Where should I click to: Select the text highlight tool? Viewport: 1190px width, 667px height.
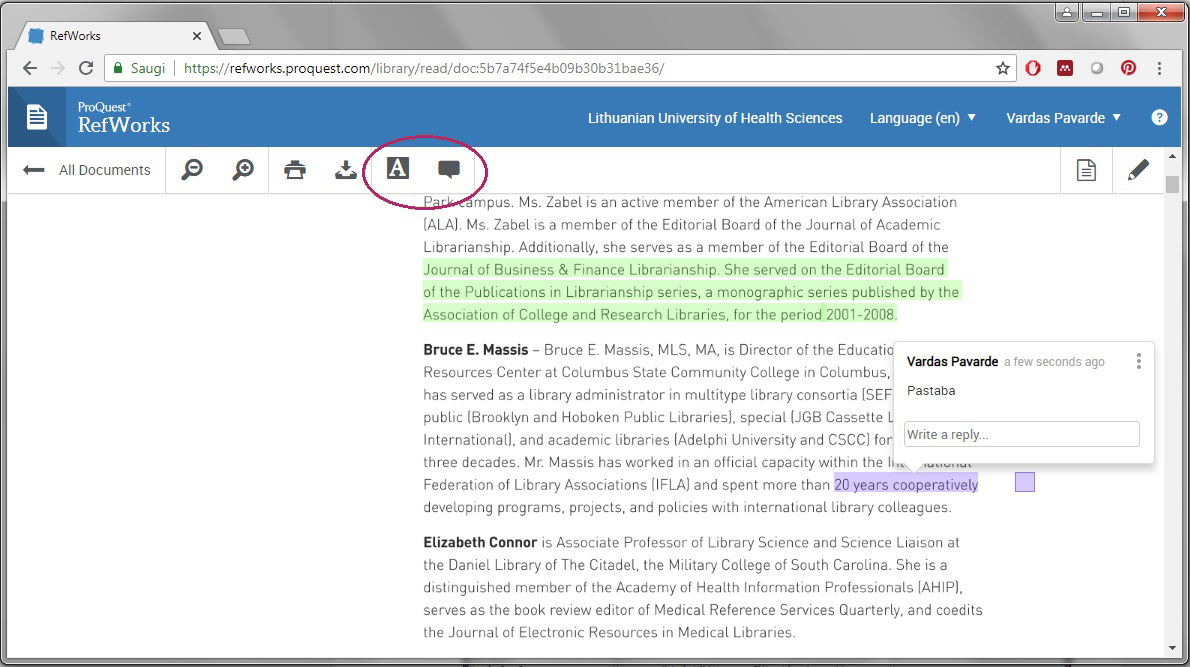pyautogui.click(x=398, y=169)
